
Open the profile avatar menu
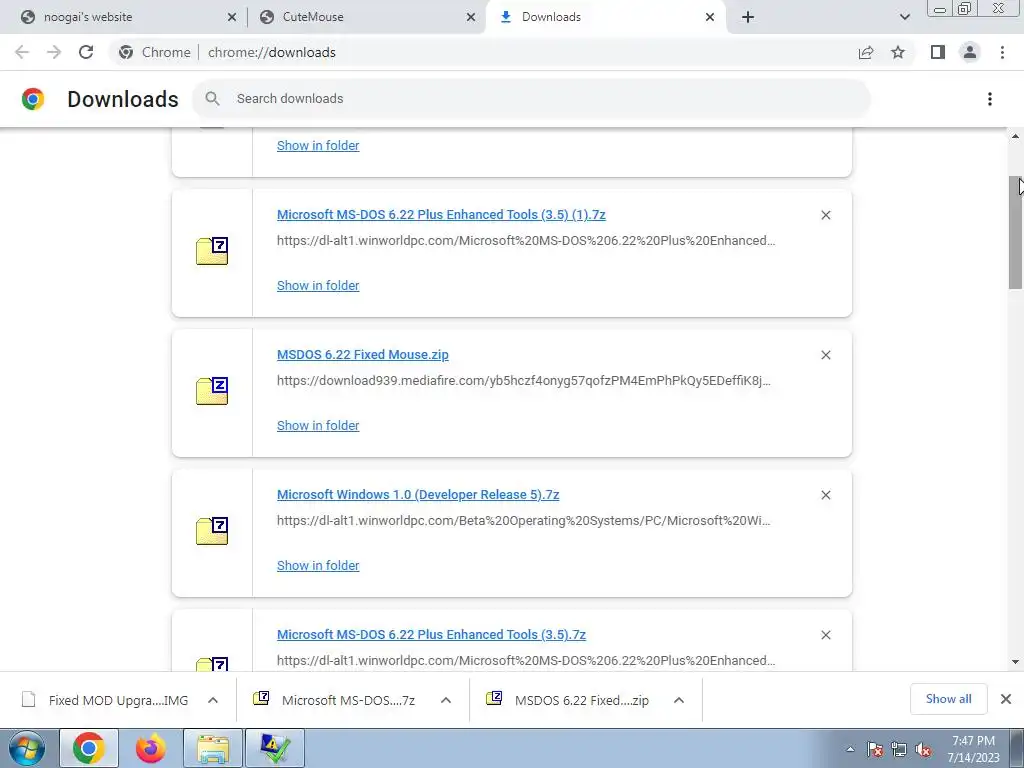tap(970, 52)
